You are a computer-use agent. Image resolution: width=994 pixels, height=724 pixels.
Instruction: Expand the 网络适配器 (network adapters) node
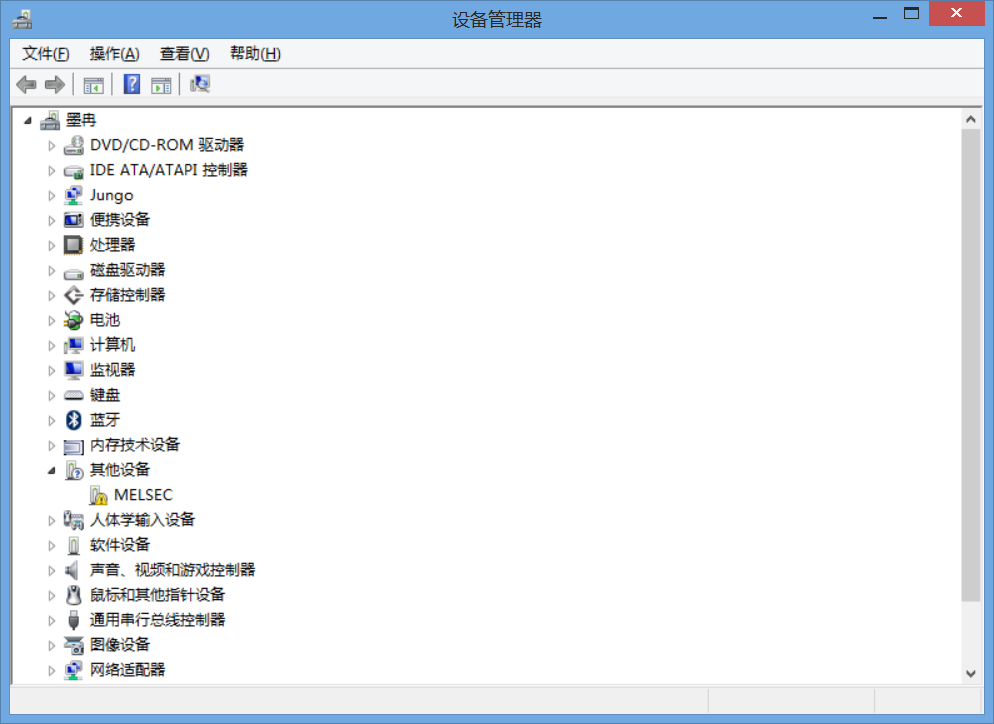(52, 670)
